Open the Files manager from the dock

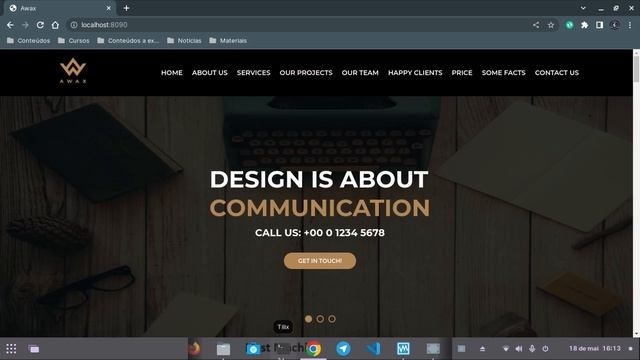pos(223,349)
